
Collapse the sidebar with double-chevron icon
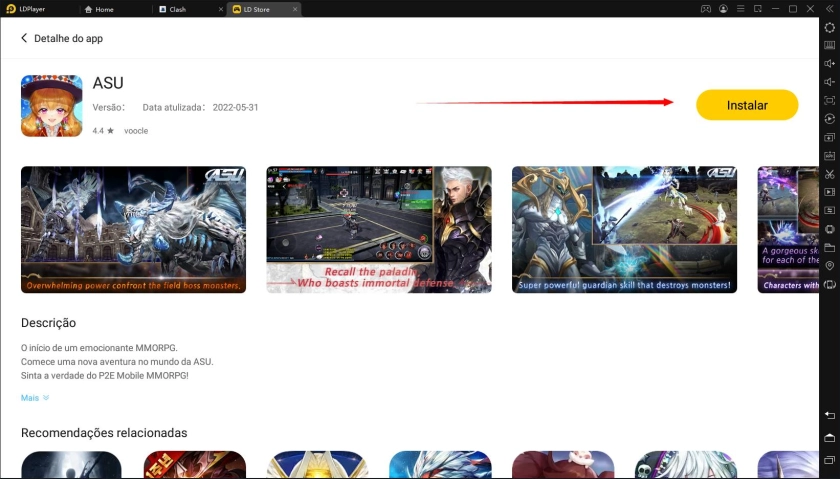[x=829, y=9]
